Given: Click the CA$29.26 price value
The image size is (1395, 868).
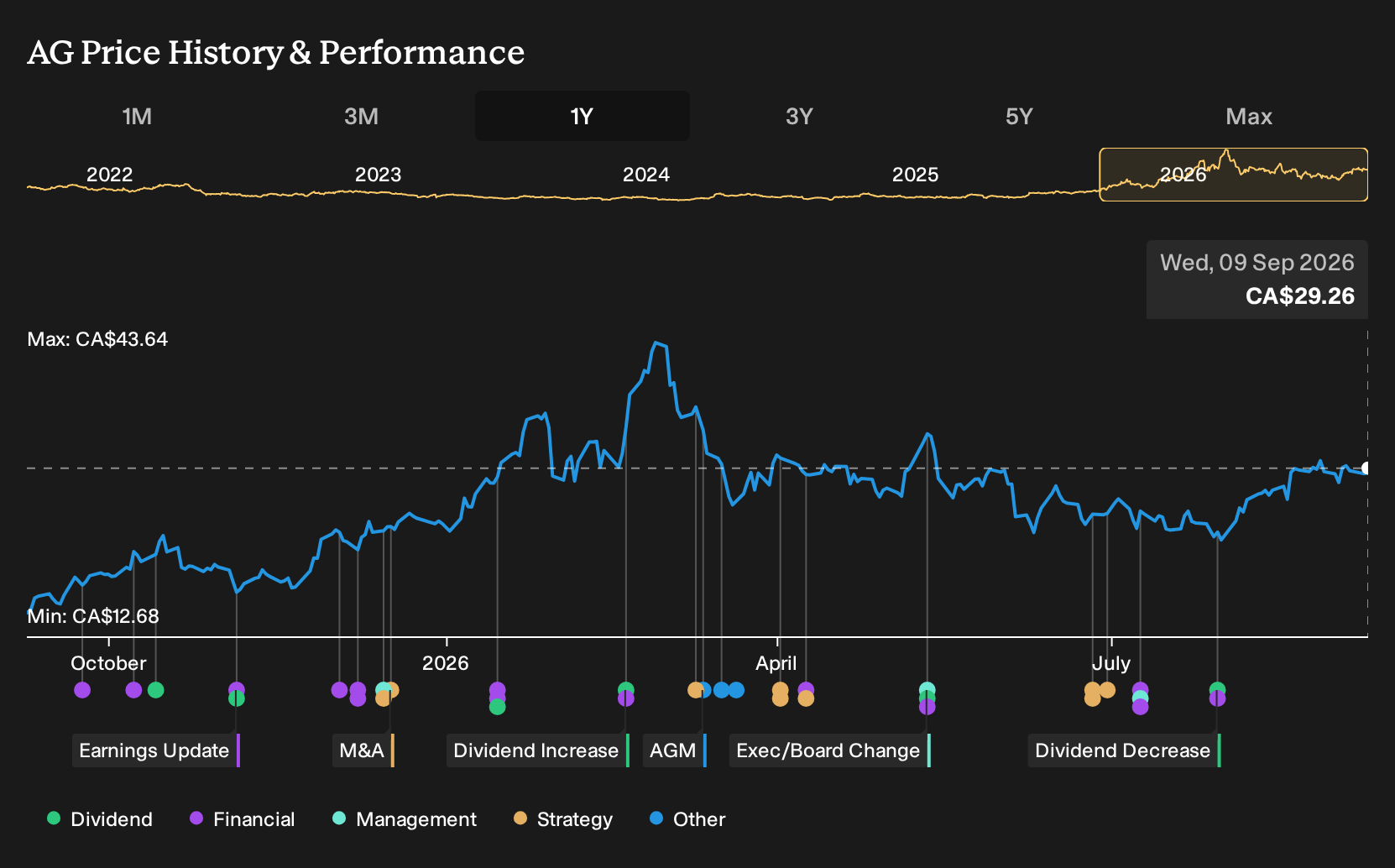Looking at the screenshot, I should coord(1300,296).
